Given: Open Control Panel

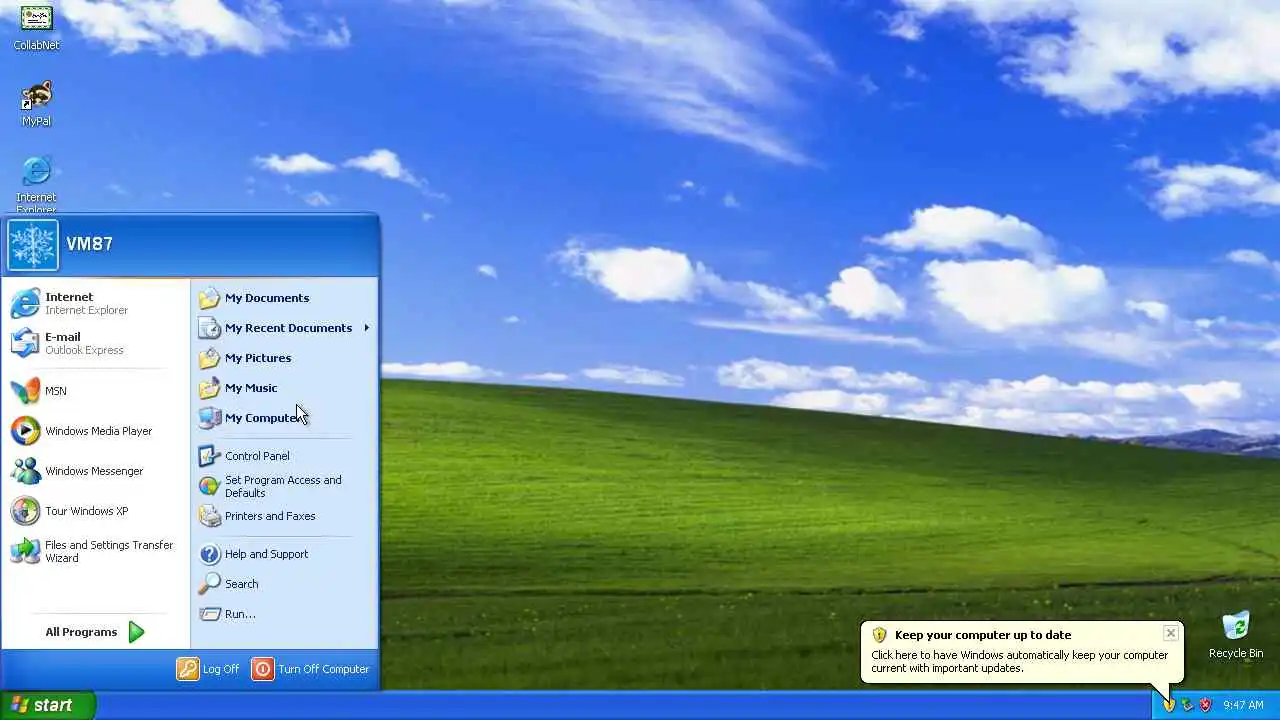Looking at the screenshot, I should [x=284, y=456].
